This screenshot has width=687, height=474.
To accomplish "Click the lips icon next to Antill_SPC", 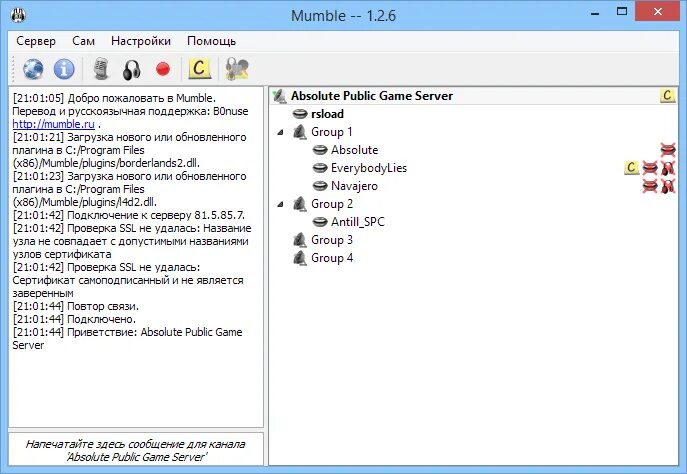I will click(x=320, y=222).
